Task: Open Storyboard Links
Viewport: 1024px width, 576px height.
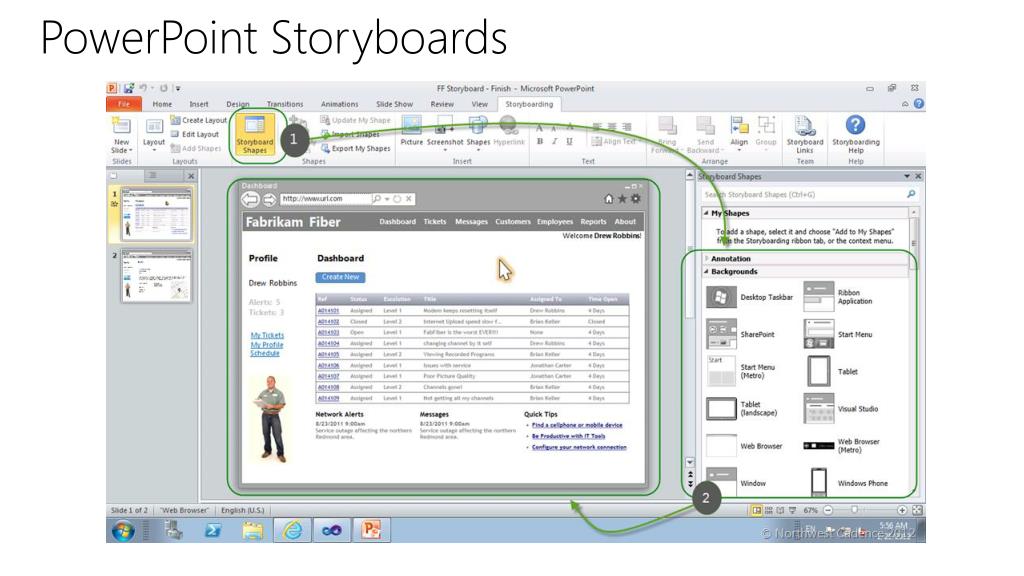Action: [805, 134]
